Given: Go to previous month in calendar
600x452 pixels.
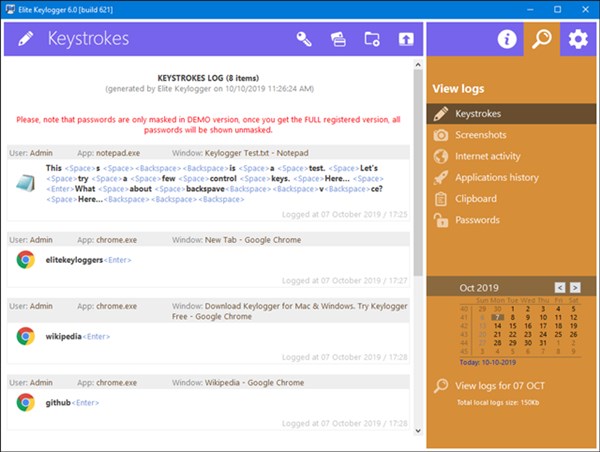Looking at the screenshot, I should 560,287.
